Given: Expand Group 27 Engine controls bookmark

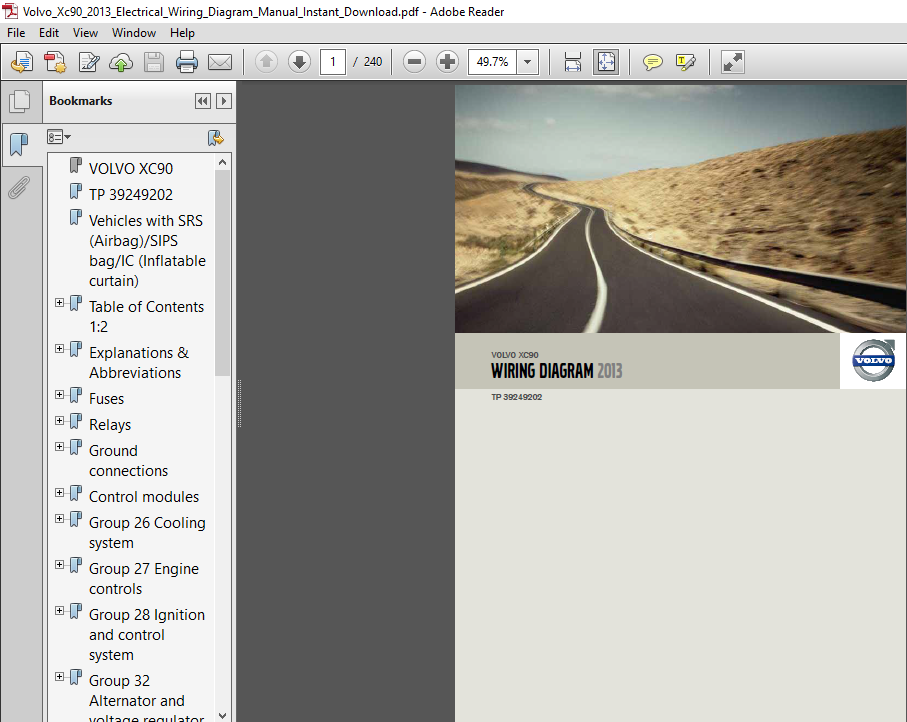Looking at the screenshot, I should click(x=59, y=565).
